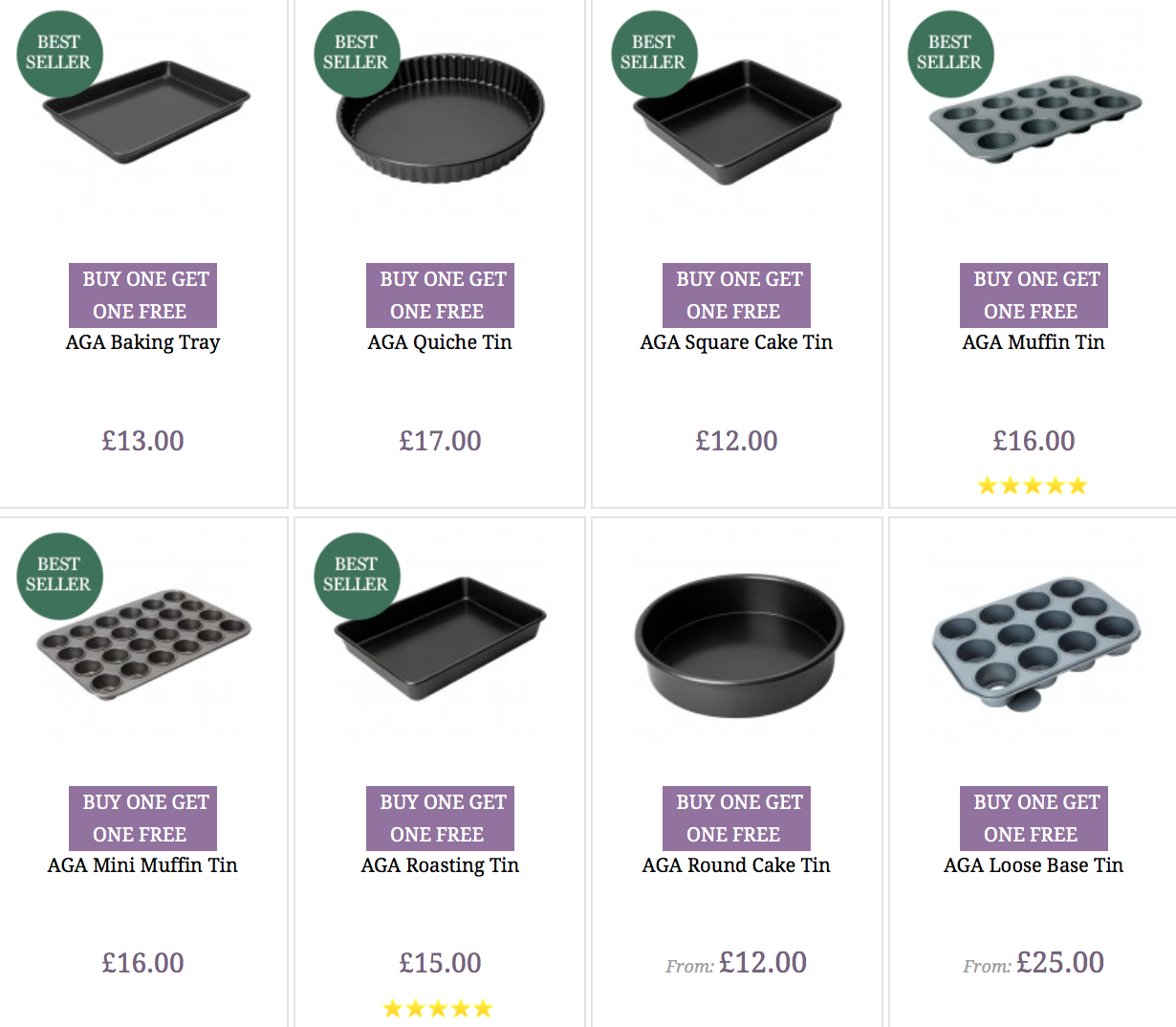
Task: Click the AGA Roasting Tin star rating
Action: pos(438,1009)
